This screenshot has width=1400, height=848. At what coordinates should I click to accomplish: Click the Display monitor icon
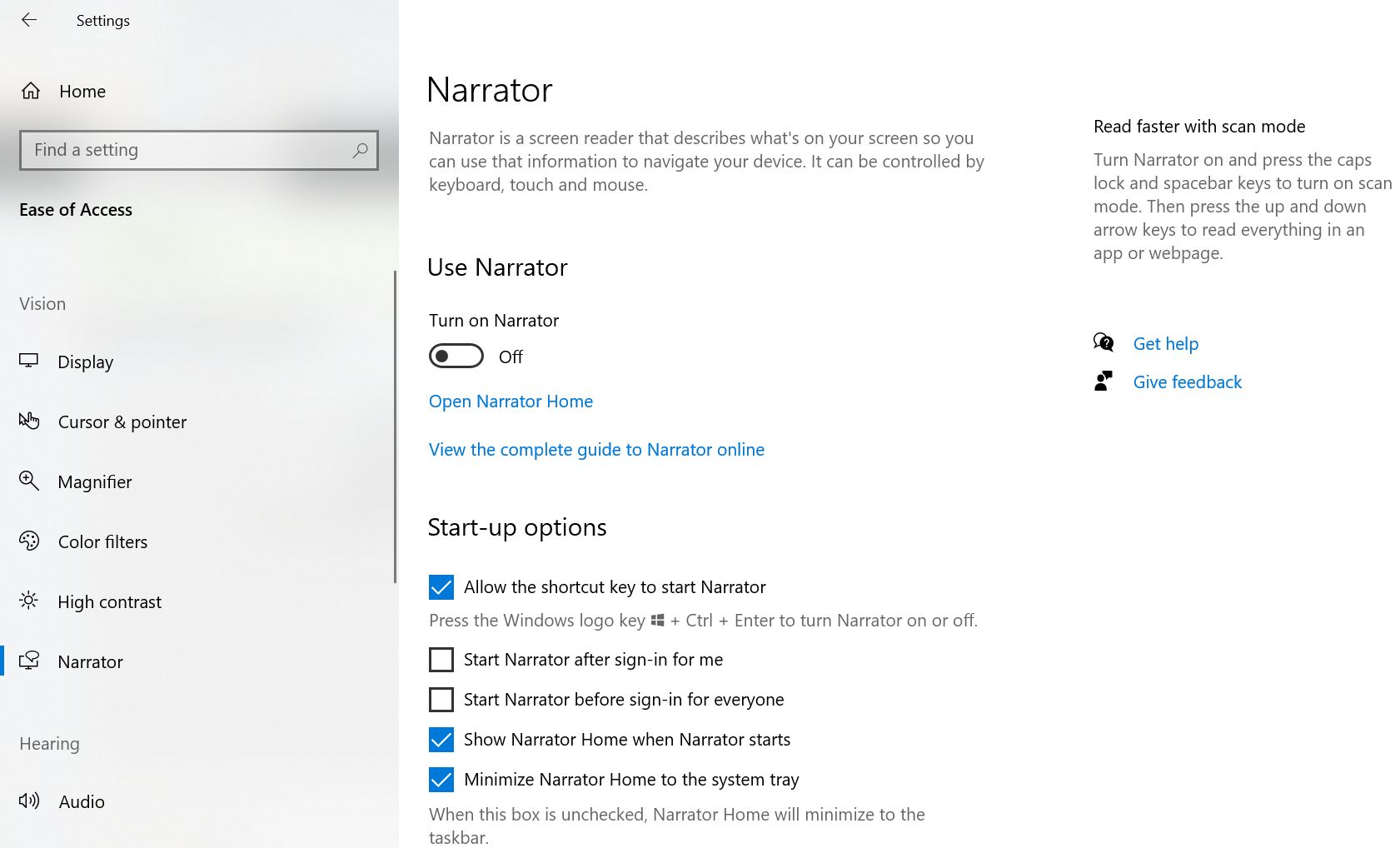coord(29,361)
